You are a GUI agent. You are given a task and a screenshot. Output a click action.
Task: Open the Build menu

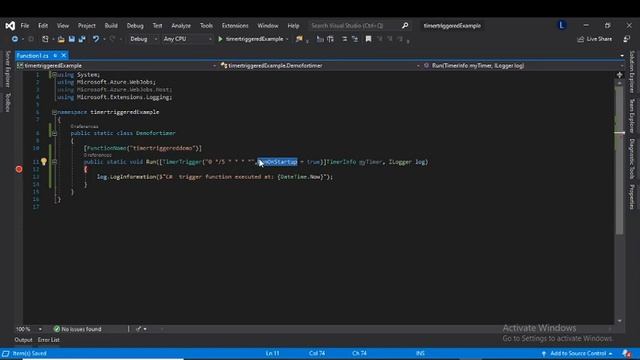point(111,26)
